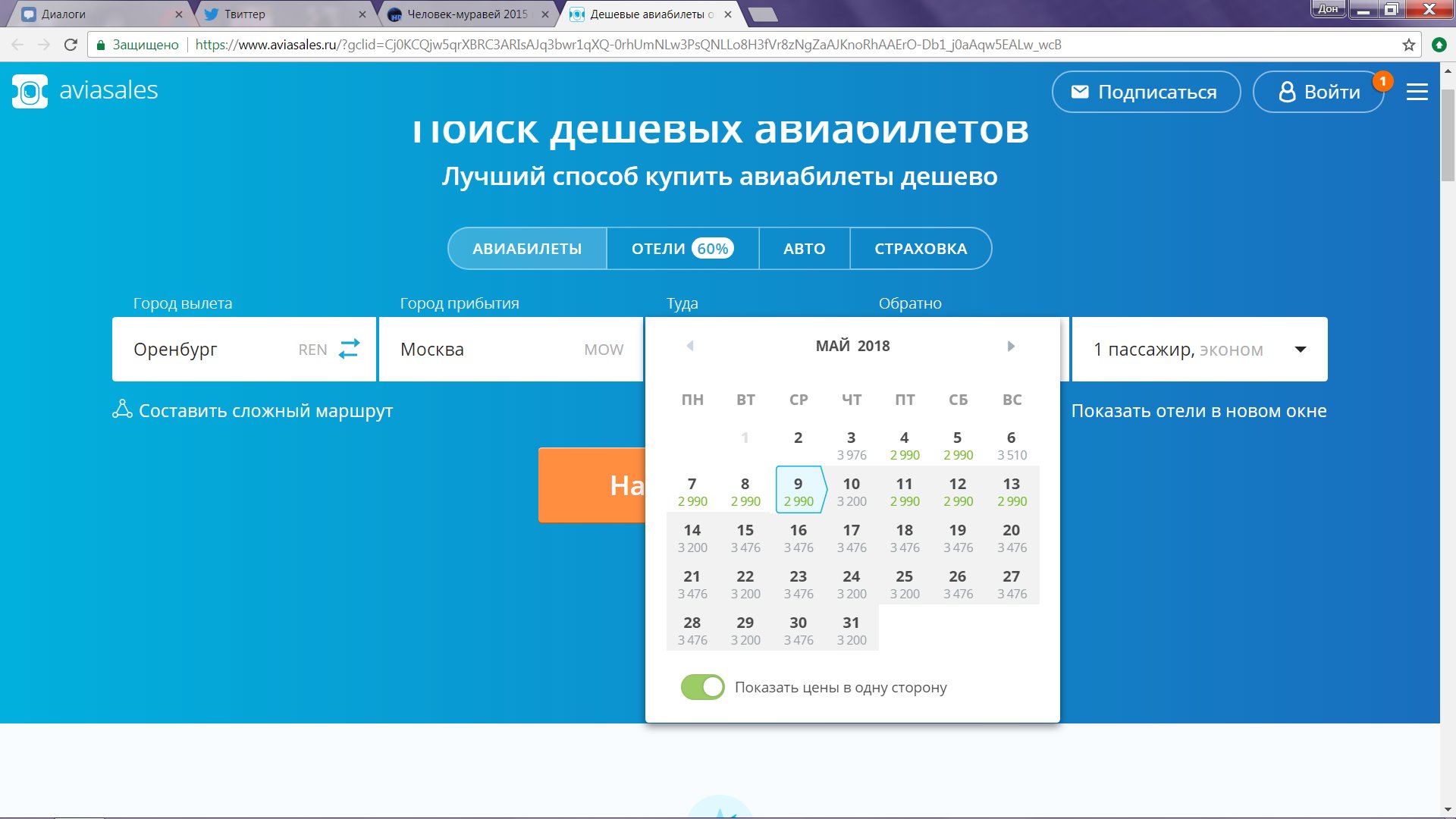The height and width of the screenshot is (819, 1456).
Task: Expand passenger and class dropdown
Action: [x=1300, y=350]
